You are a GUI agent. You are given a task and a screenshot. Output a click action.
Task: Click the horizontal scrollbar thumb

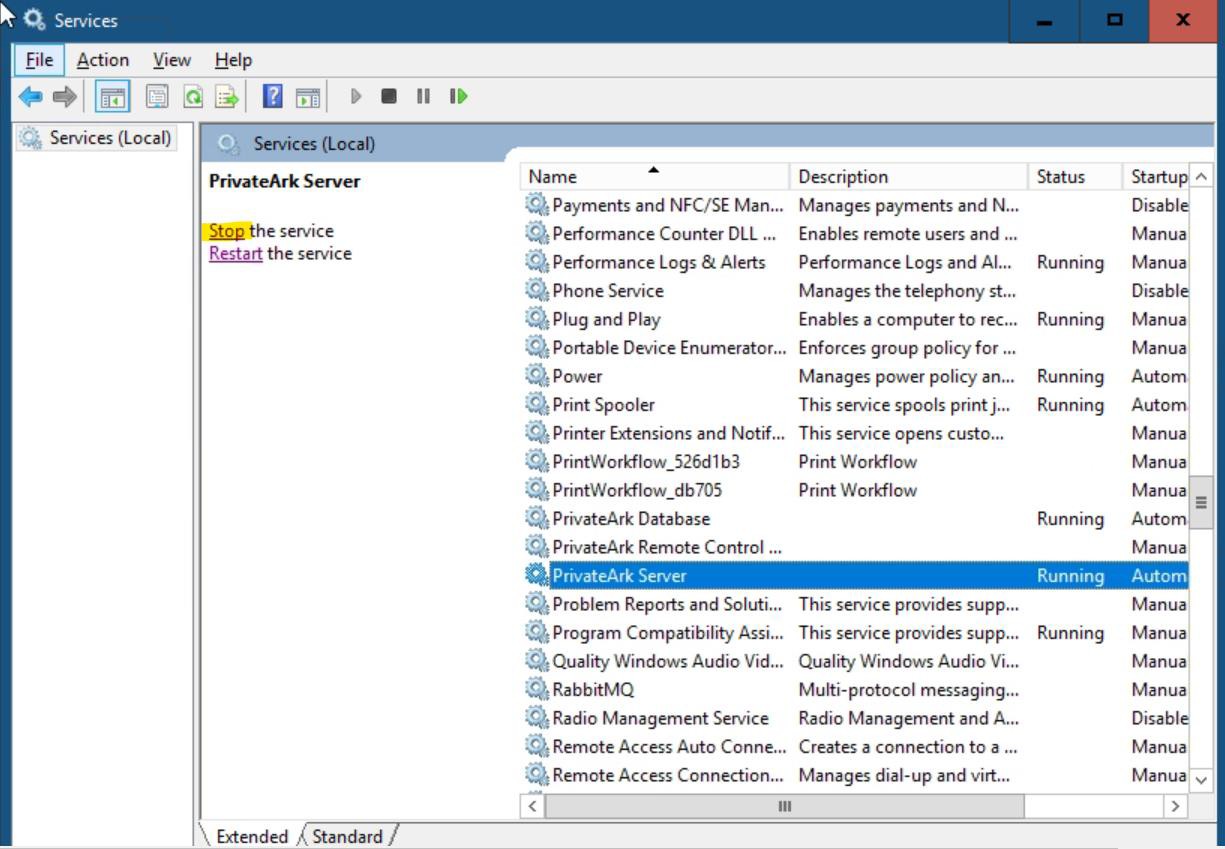point(784,805)
